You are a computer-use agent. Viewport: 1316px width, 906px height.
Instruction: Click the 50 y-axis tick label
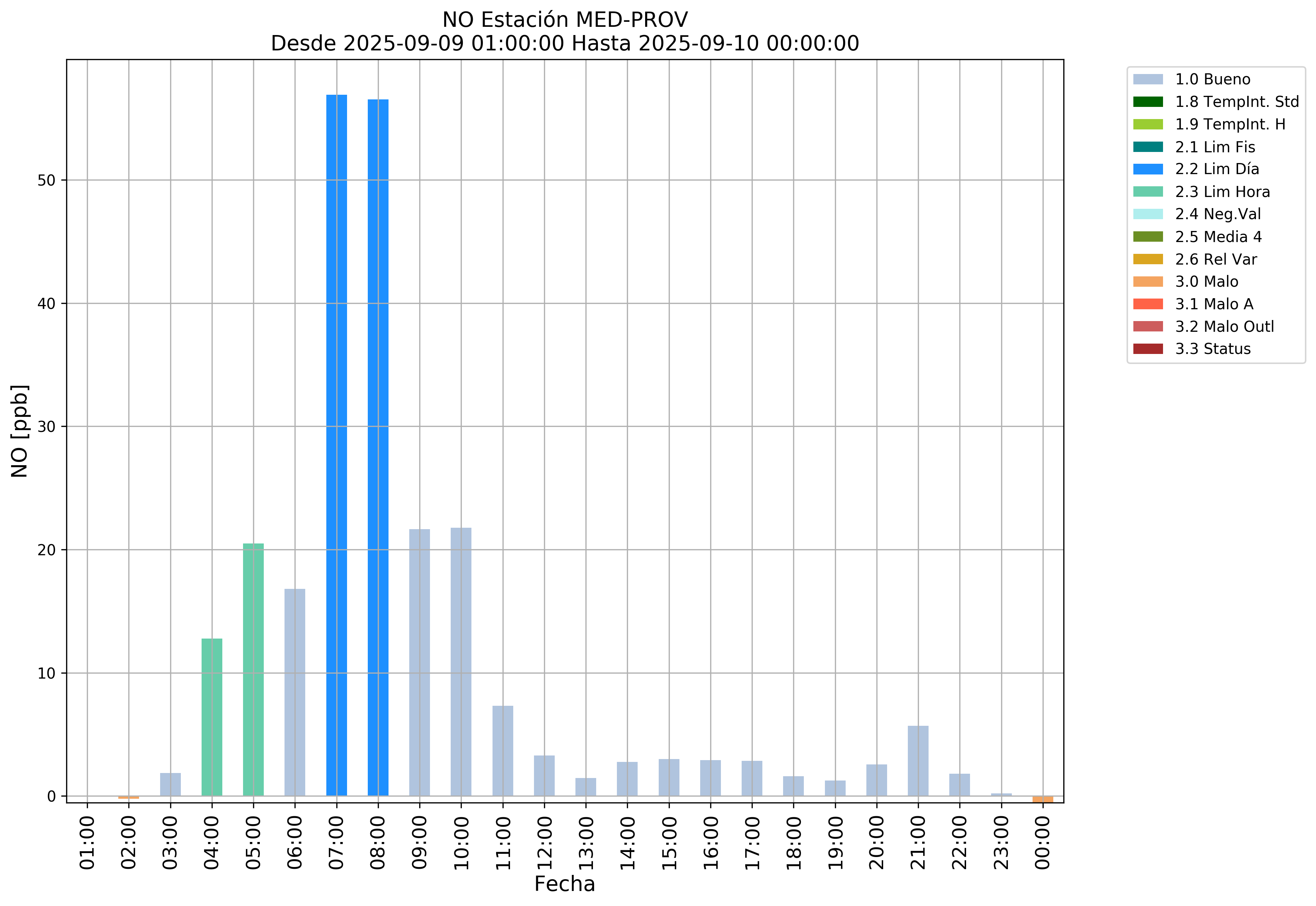pyautogui.click(x=46, y=181)
